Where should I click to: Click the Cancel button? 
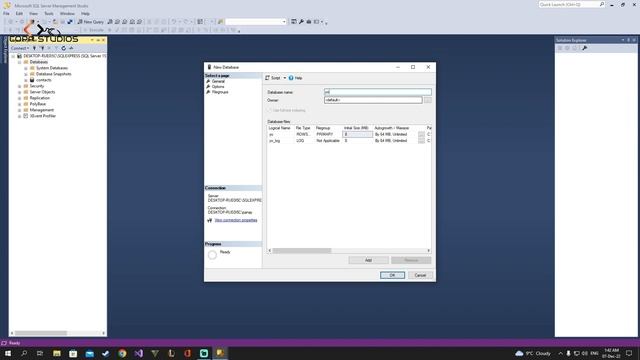(x=420, y=275)
